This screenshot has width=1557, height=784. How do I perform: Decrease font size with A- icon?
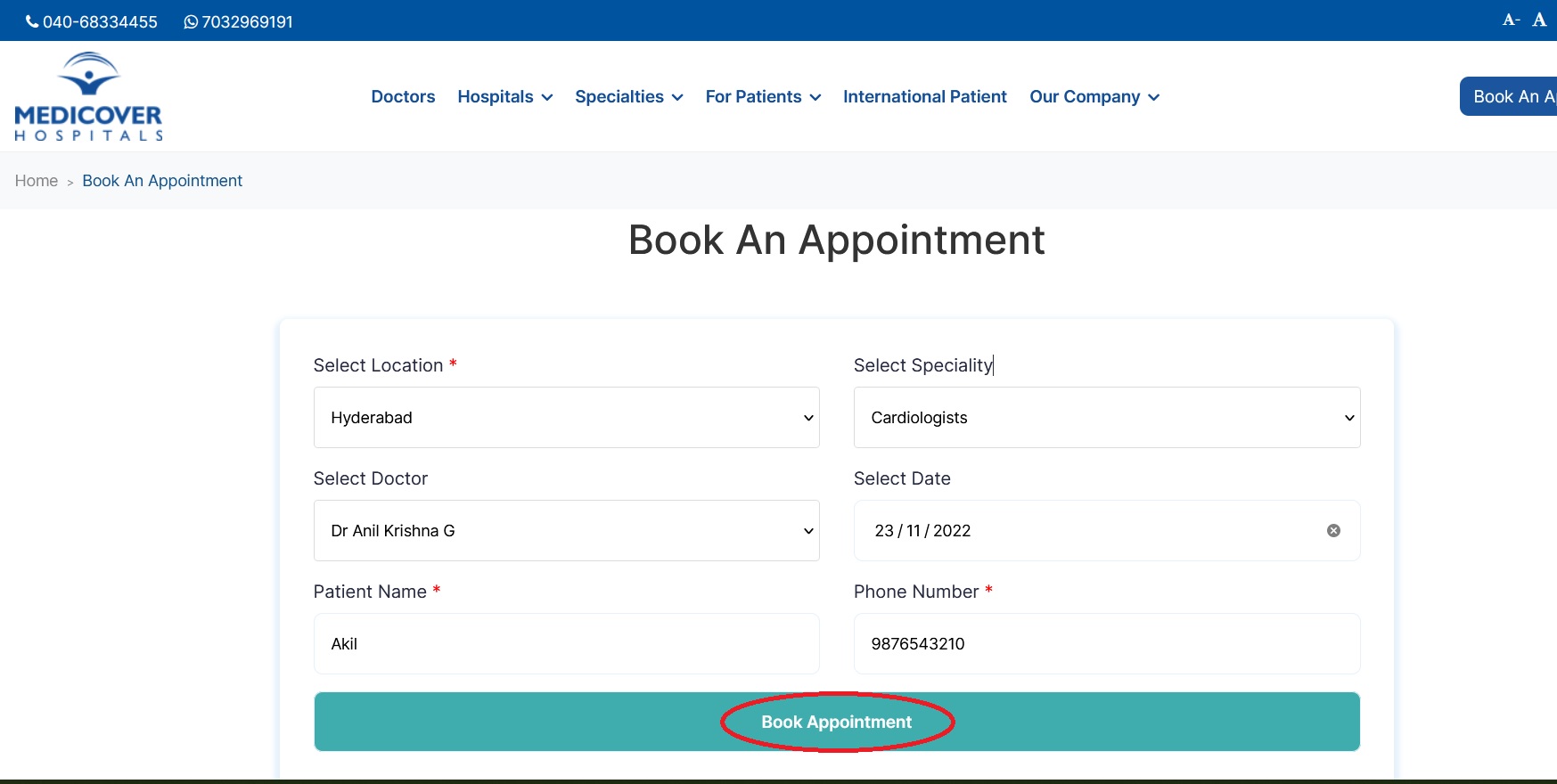(1511, 20)
